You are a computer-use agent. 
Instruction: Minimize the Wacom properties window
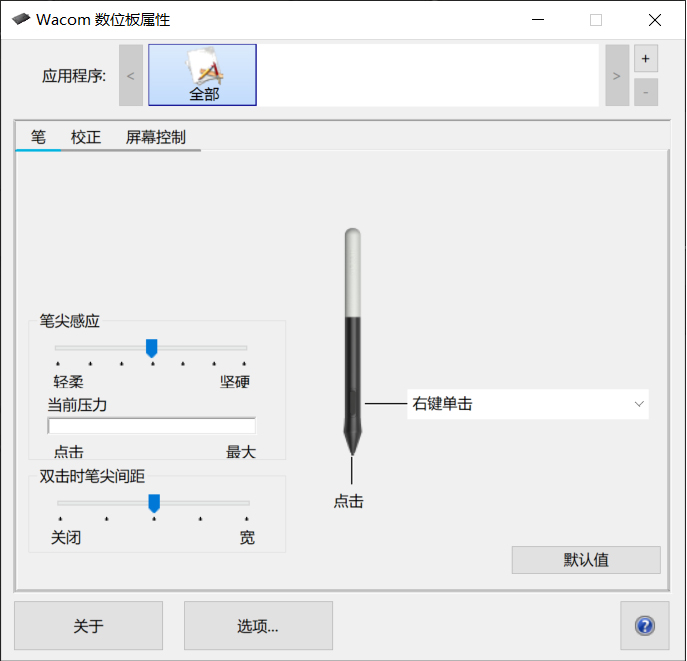tap(538, 20)
